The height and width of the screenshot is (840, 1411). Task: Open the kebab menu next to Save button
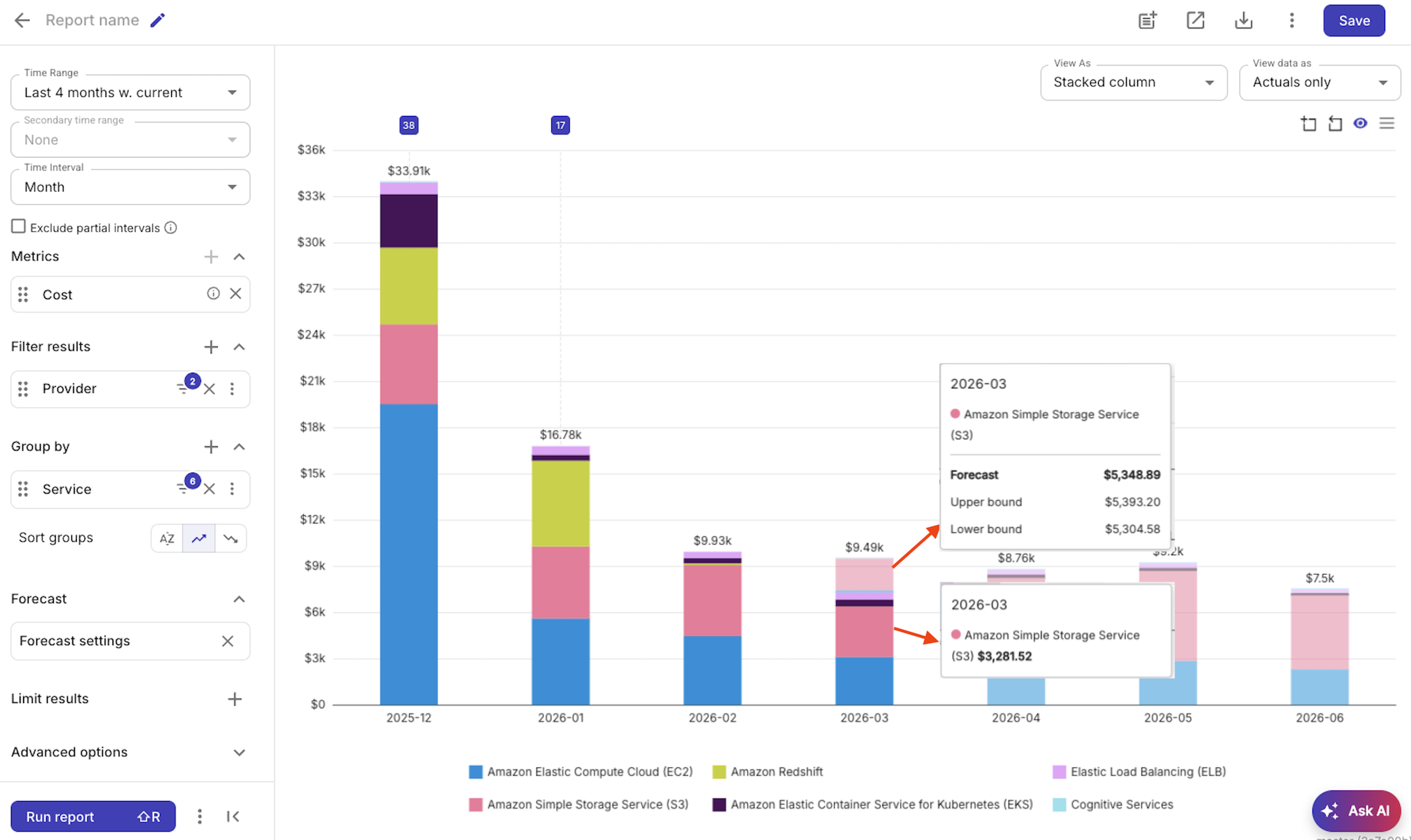click(1292, 20)
